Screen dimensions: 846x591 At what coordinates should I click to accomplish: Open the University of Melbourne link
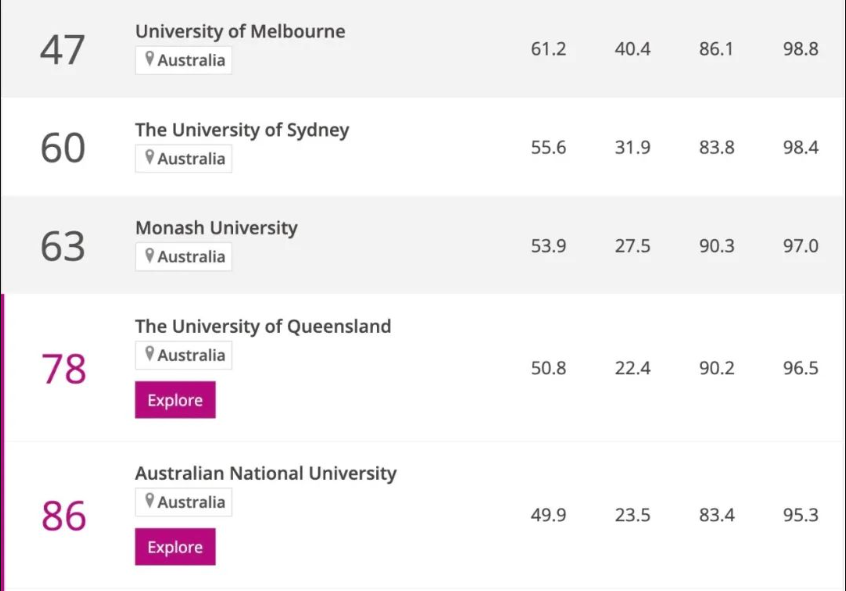click(x=240, y=31)
